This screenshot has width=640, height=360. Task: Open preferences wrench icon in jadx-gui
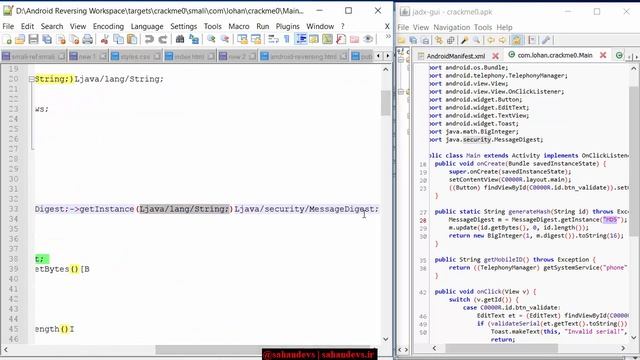(x=546, y=40)
